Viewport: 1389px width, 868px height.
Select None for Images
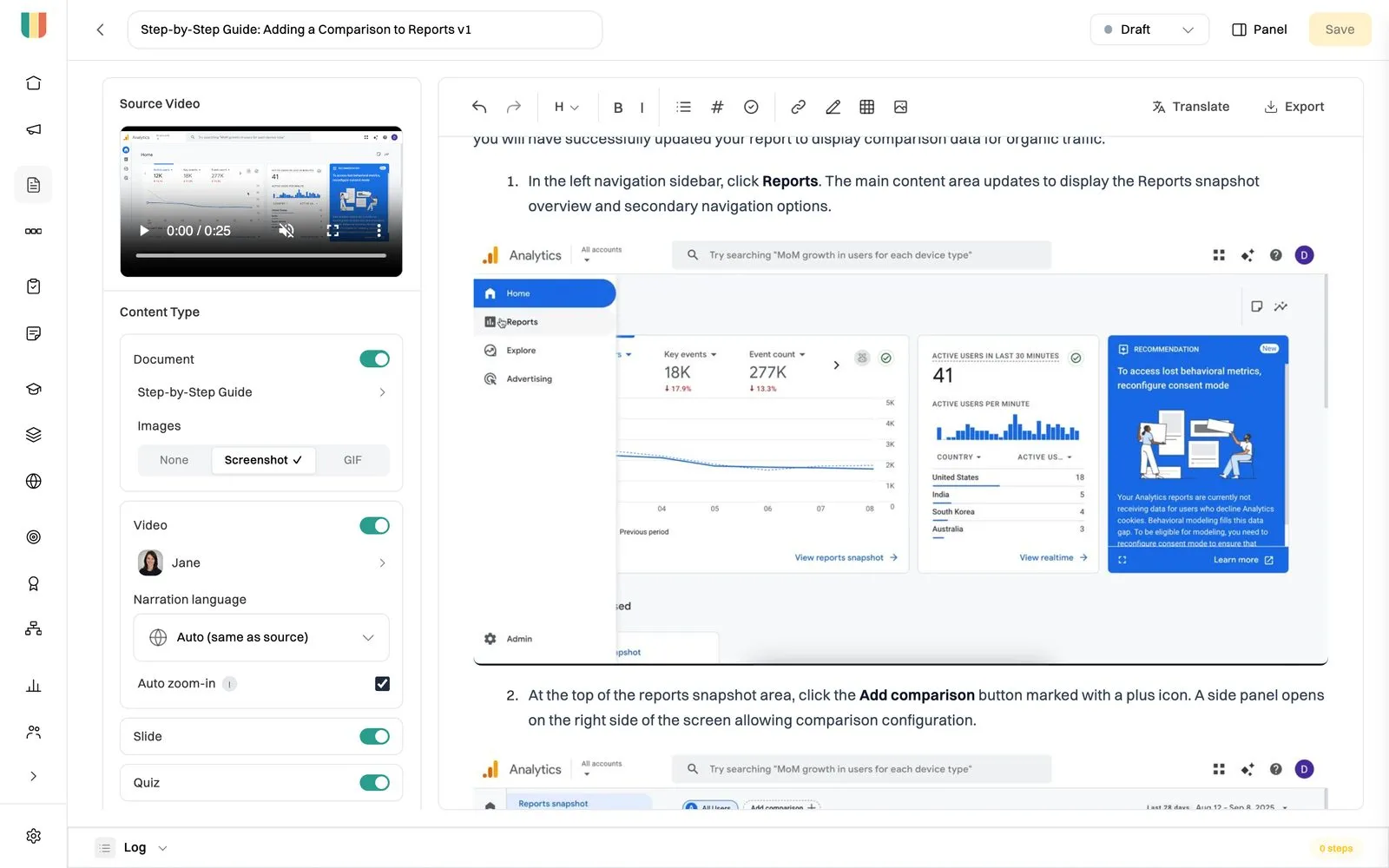click(174, 460)
